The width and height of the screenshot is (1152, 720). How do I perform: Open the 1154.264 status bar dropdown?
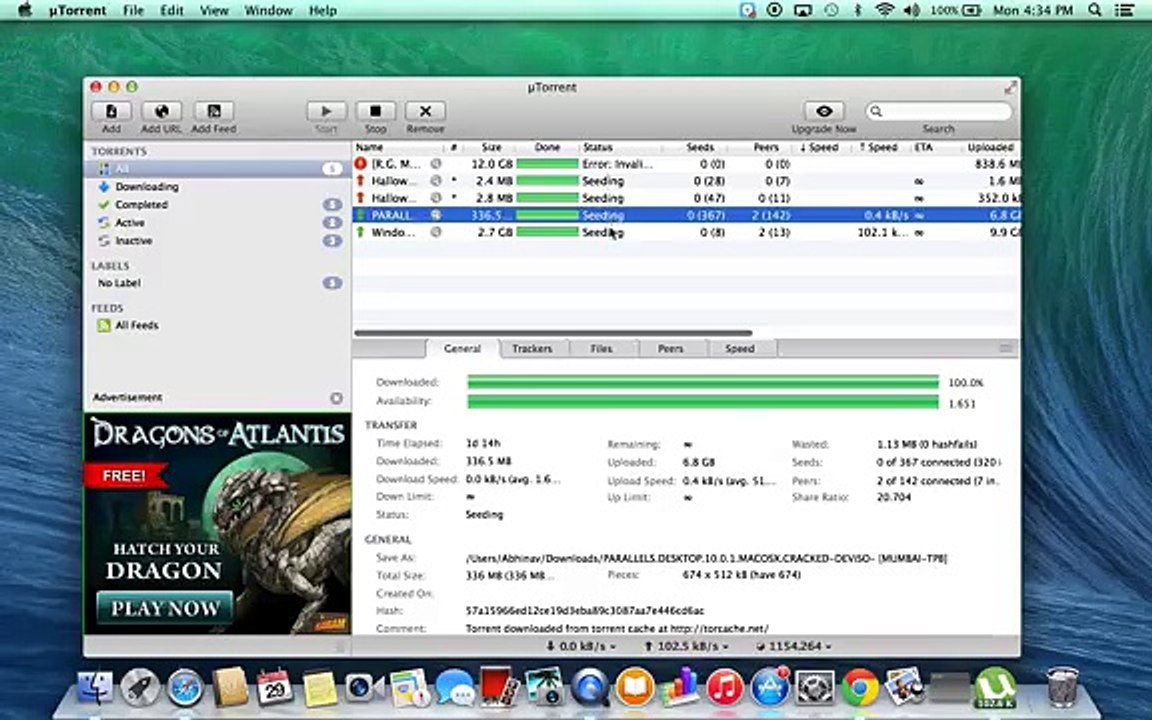tap(794, 647)
